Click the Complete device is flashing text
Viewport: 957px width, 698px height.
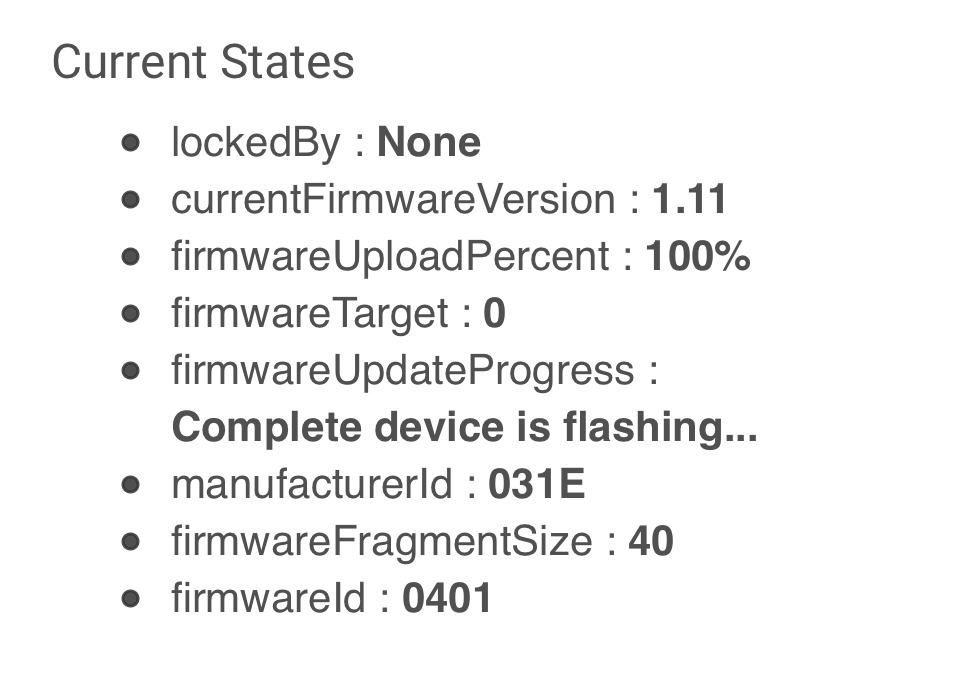(x=464, y=428)
